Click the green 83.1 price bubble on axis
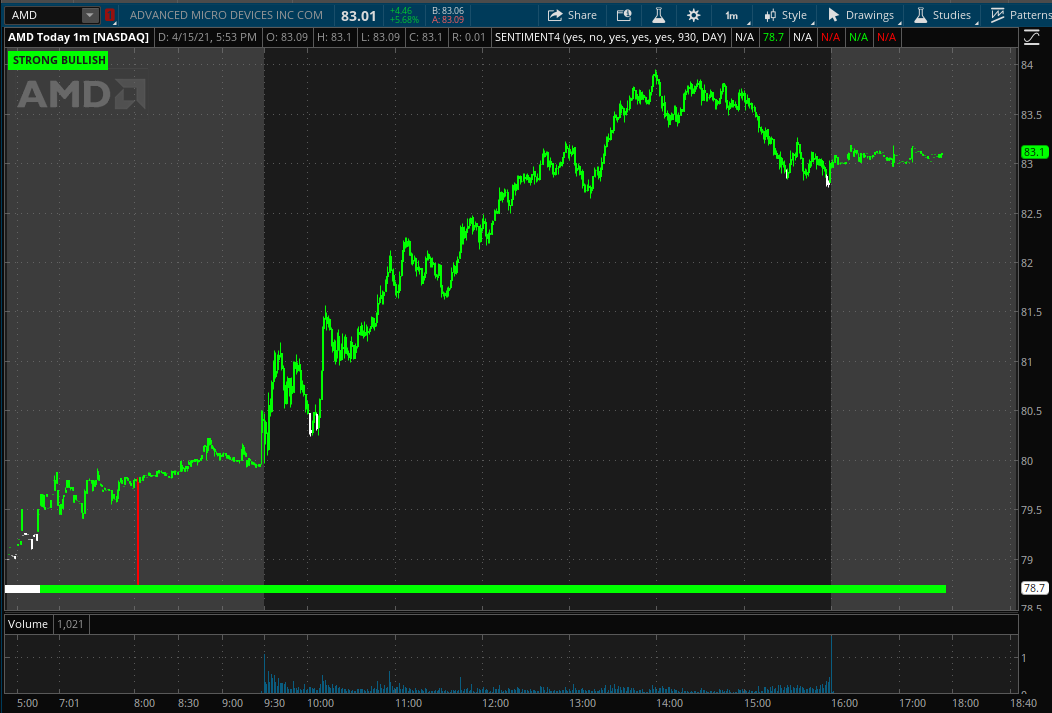Image resolution: width=1052 pixels, height=713 pixels. [x=1034, y=152]
